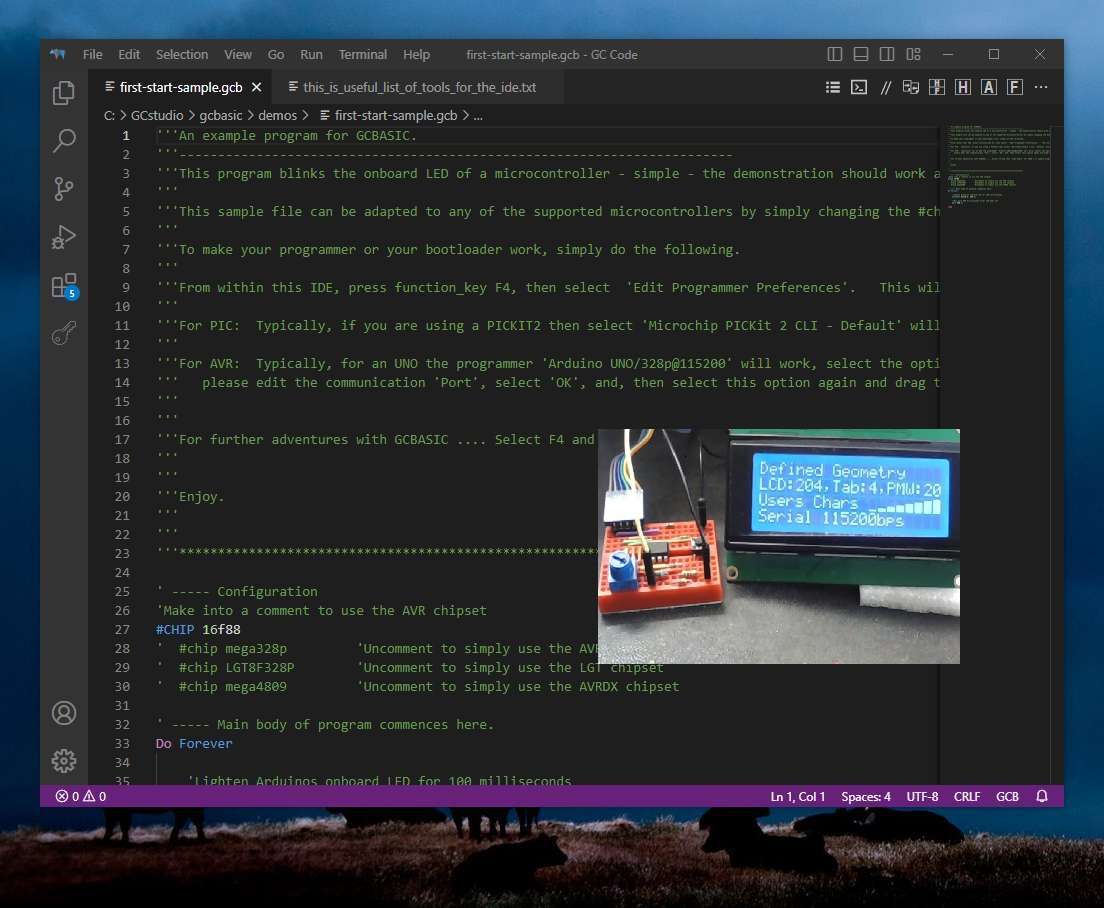Click line number 27 in the gutter
The image size is (1104, 908).
(x=122, y=629)
